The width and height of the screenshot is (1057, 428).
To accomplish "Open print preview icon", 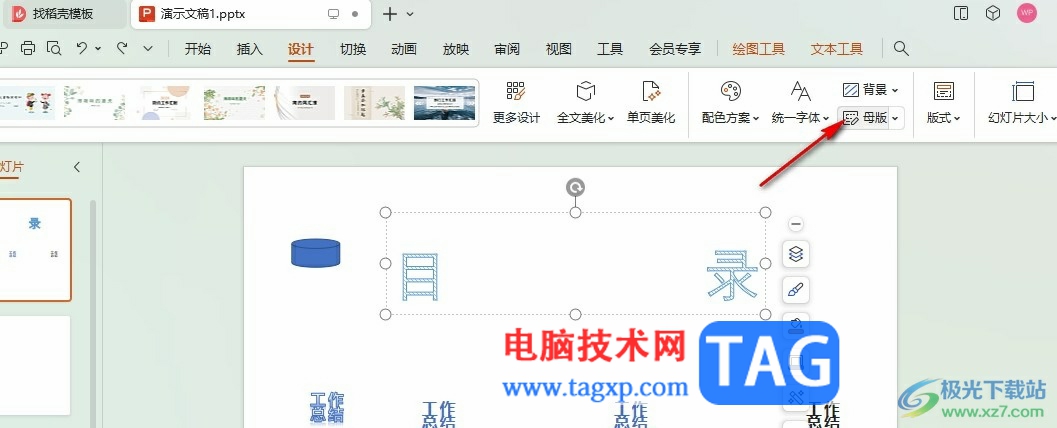I will pyautogui.click(x=54, y=48).
